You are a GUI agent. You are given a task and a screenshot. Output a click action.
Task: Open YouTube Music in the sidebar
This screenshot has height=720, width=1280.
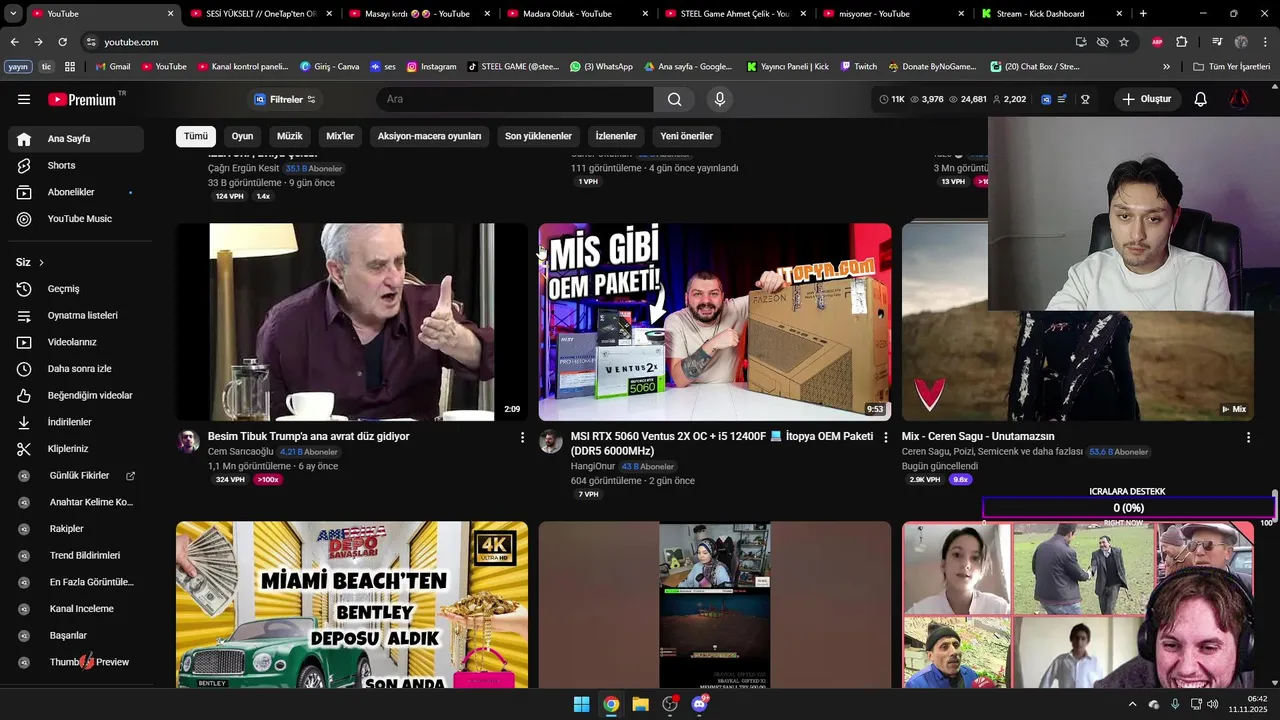(76, 219)
